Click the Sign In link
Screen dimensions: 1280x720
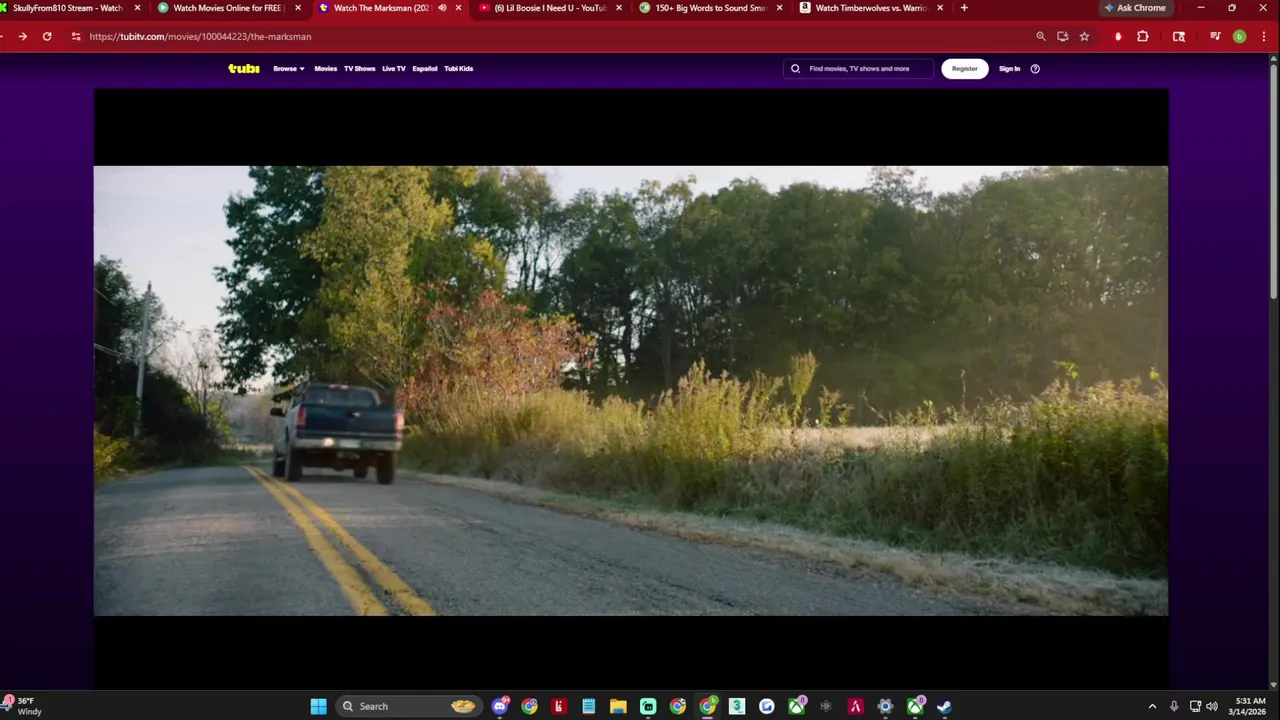point(1009,69)
